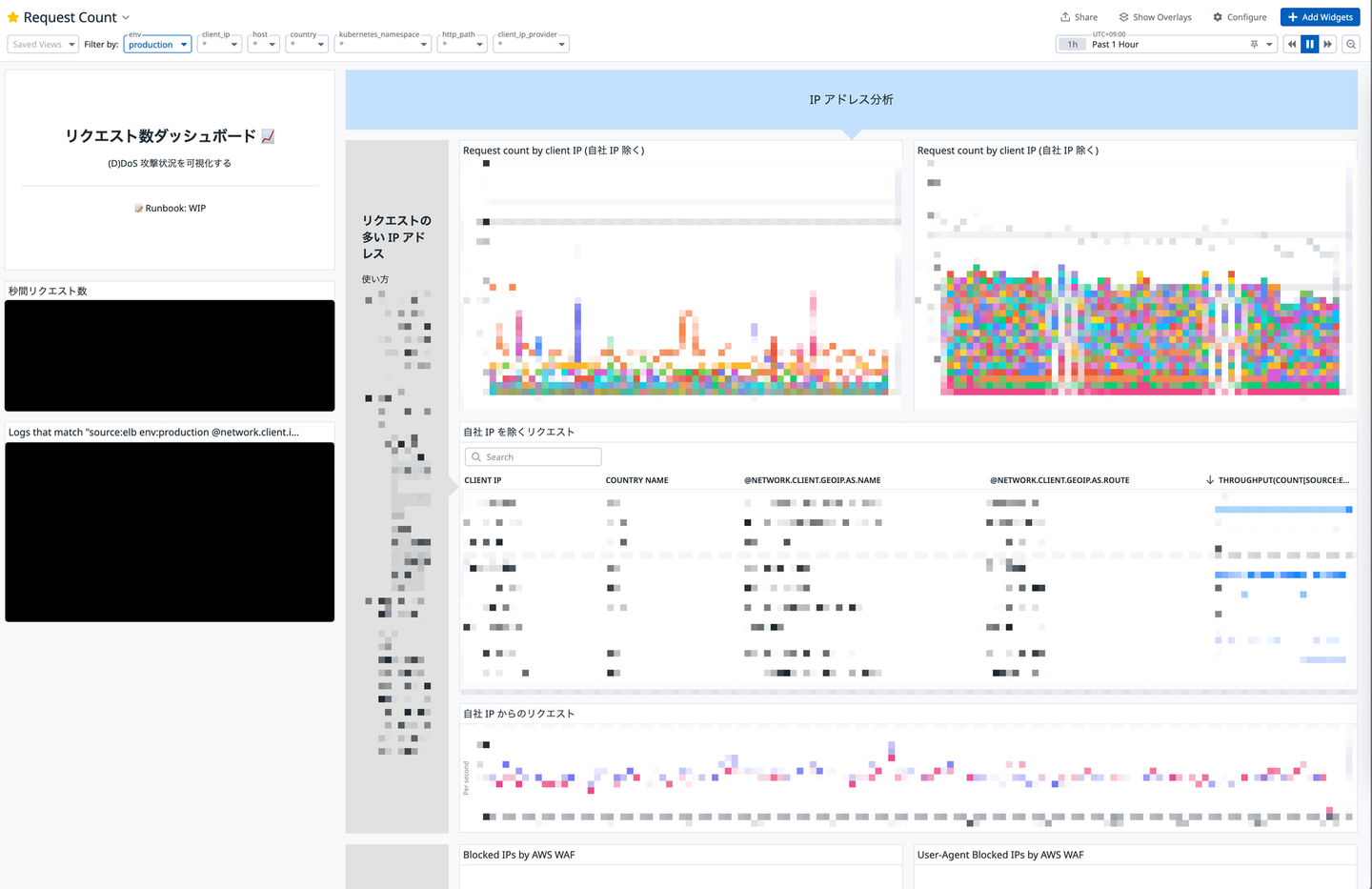The image size is (1372, 889).
Task: Open the Configure settings
Action: [1240, 17]
